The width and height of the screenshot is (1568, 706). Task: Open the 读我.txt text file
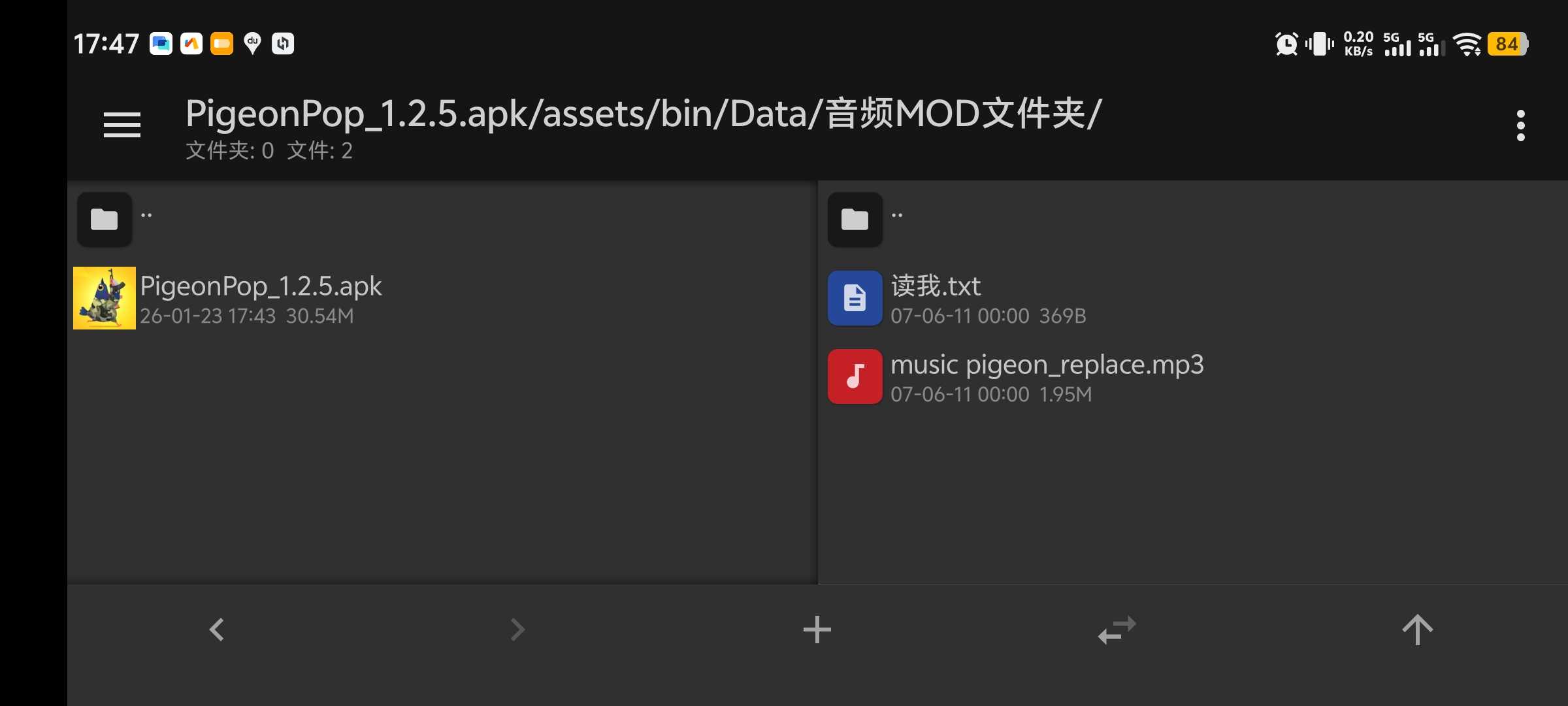pos(936,286)
